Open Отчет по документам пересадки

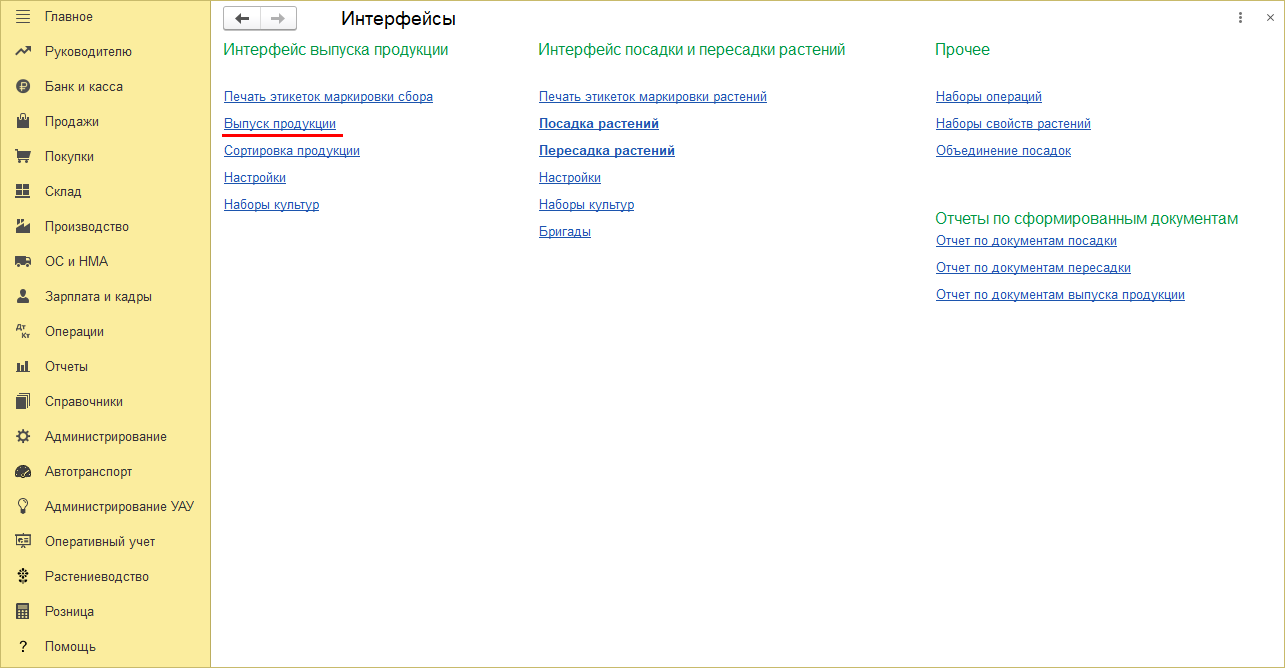coord(1033,268)
